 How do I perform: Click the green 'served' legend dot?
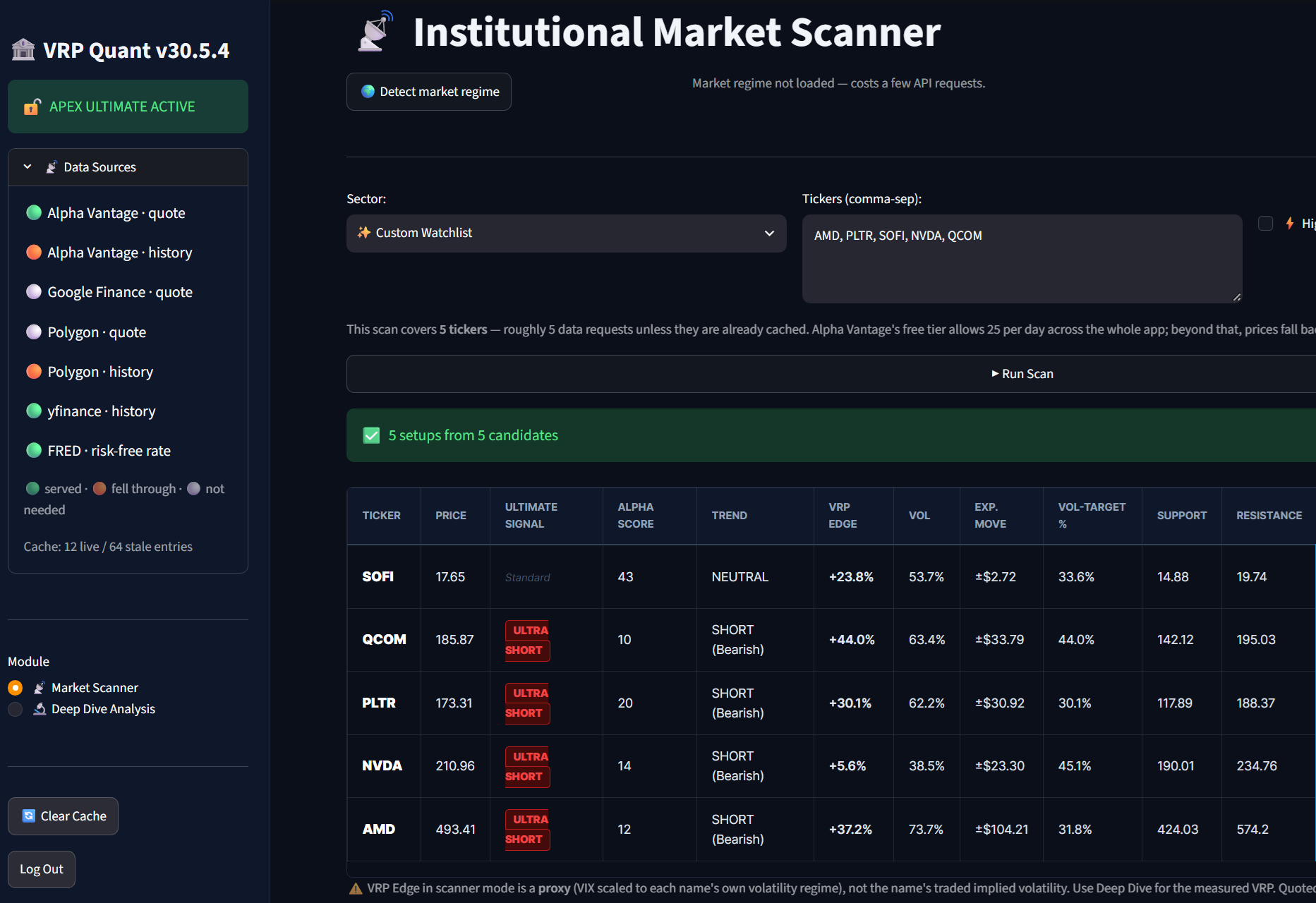32,488
